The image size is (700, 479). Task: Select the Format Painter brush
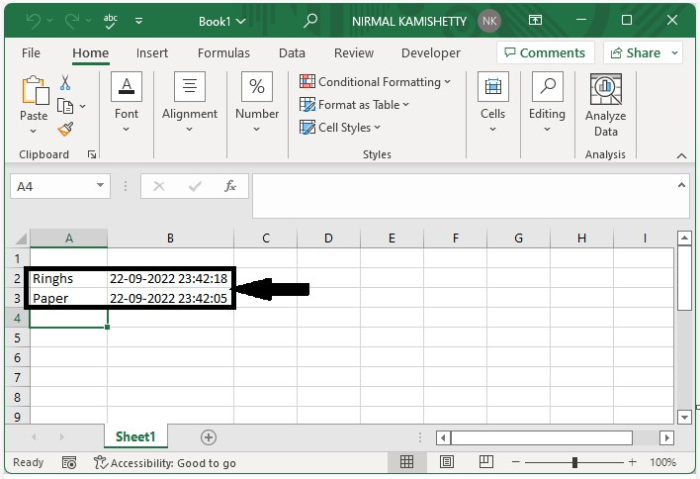(x=65, y=129)
